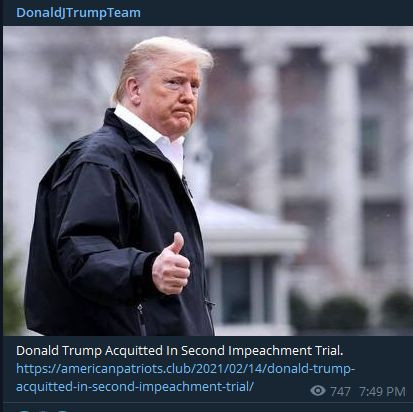413x412 pixels.
Task: Click the header bar beside channel name
Action: click(x=277, y=13)
